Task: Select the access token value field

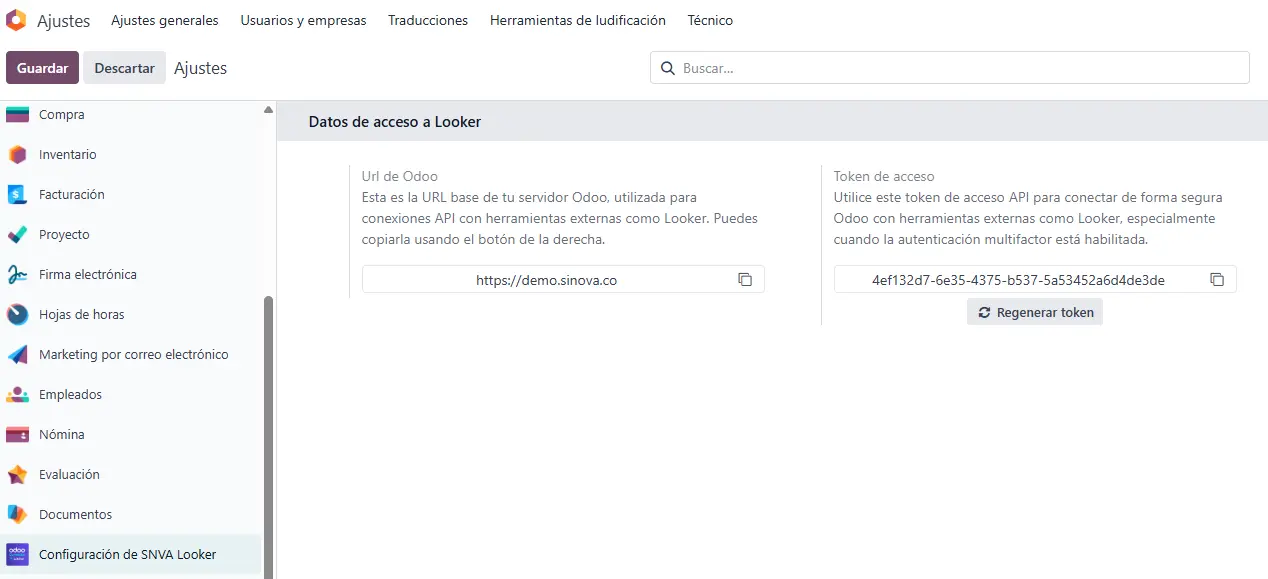Action: tap(1035, 280)
